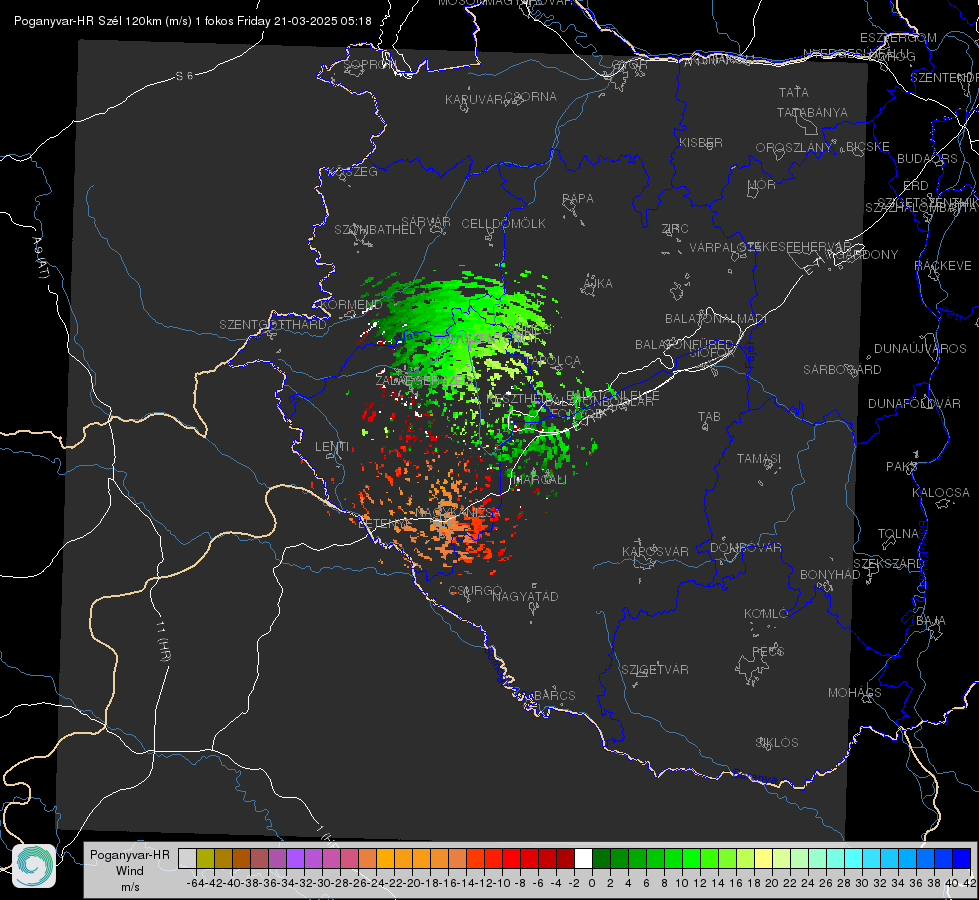Viewport: 979px width, 900px height.
Task: Click the TATA city label
Action: tap(794, 92)
